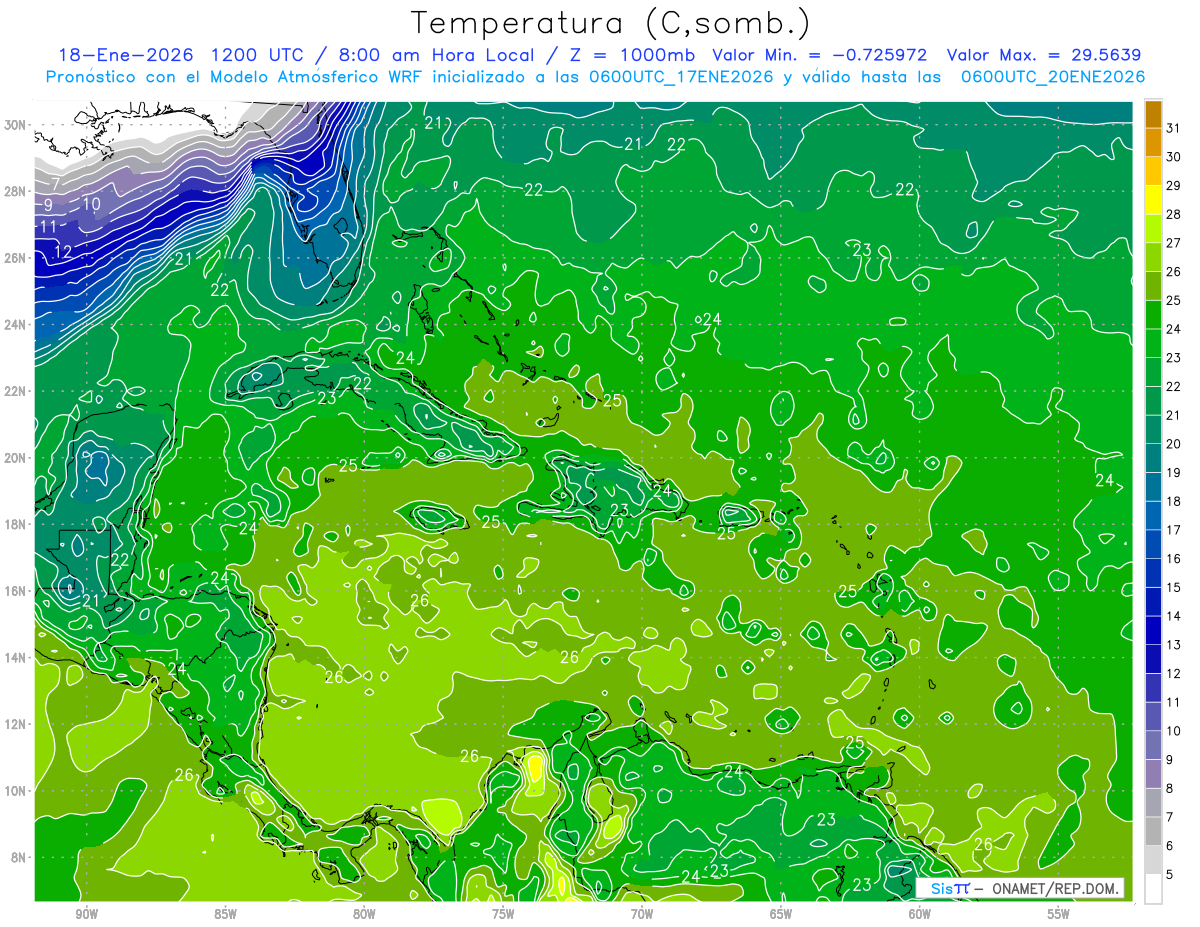This screenshot has width=1200, height=927.
Task: Click the '60W' longitude axis label
Action: 920,914
